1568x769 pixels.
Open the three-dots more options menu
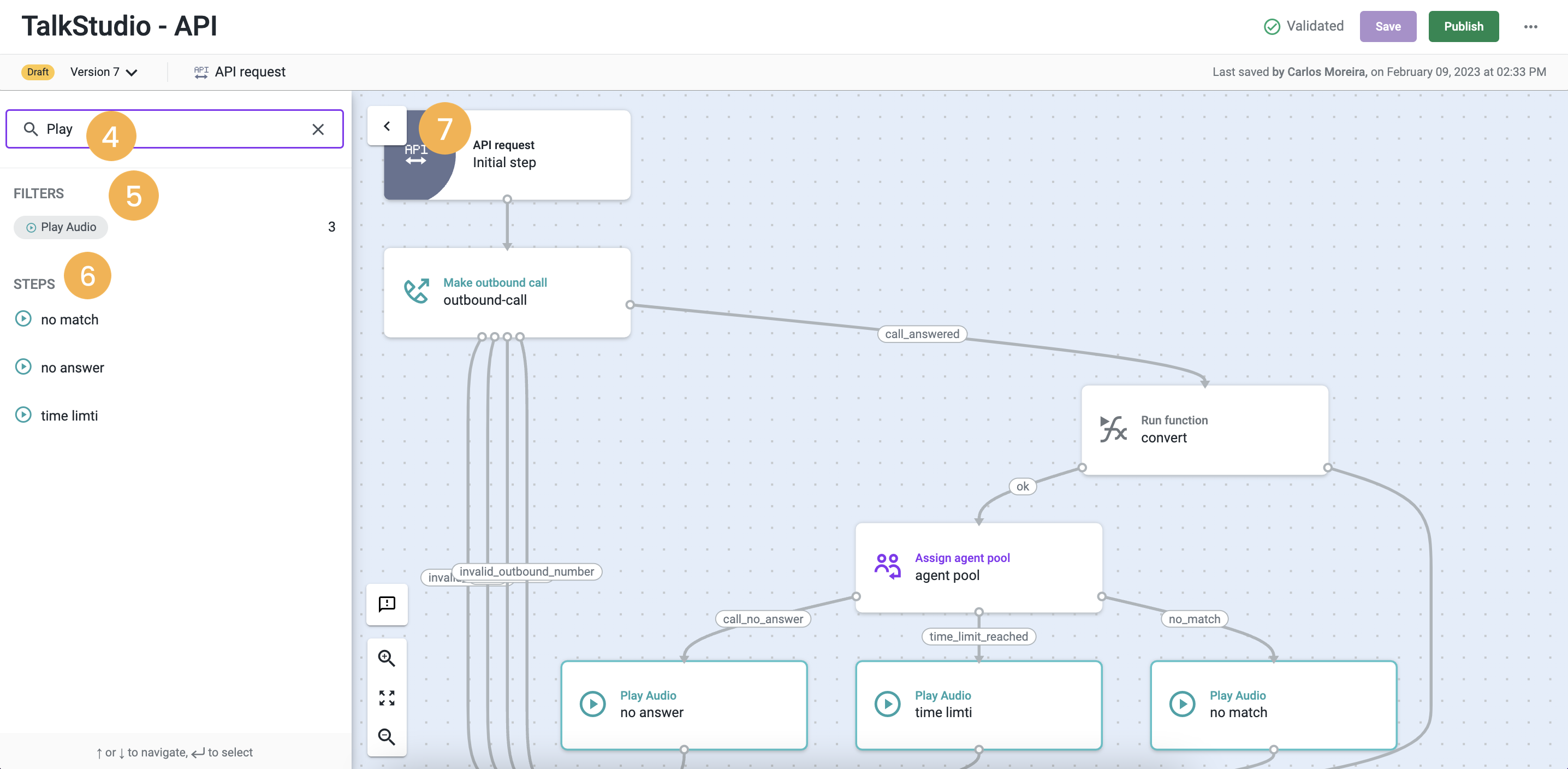(1530, 27)
